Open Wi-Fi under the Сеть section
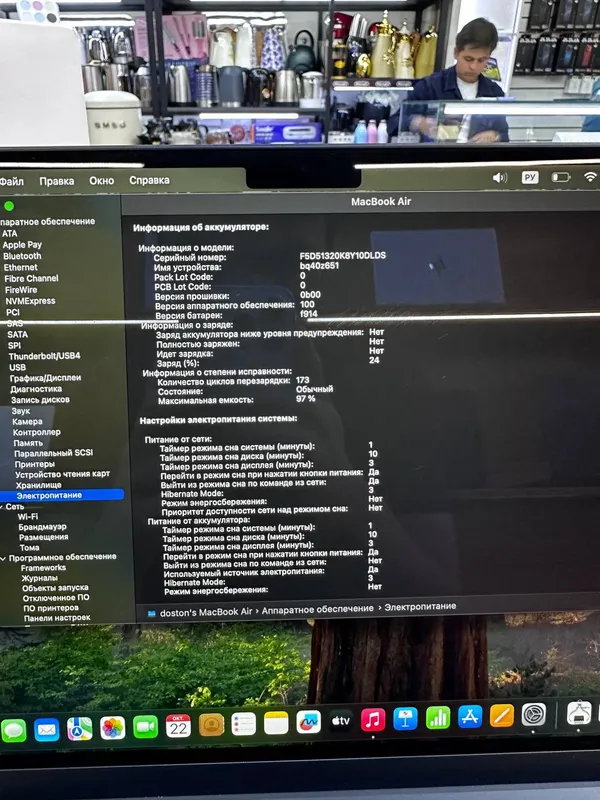Image resolution: width=600 pixels, height=800 pixels. [28, 517]
